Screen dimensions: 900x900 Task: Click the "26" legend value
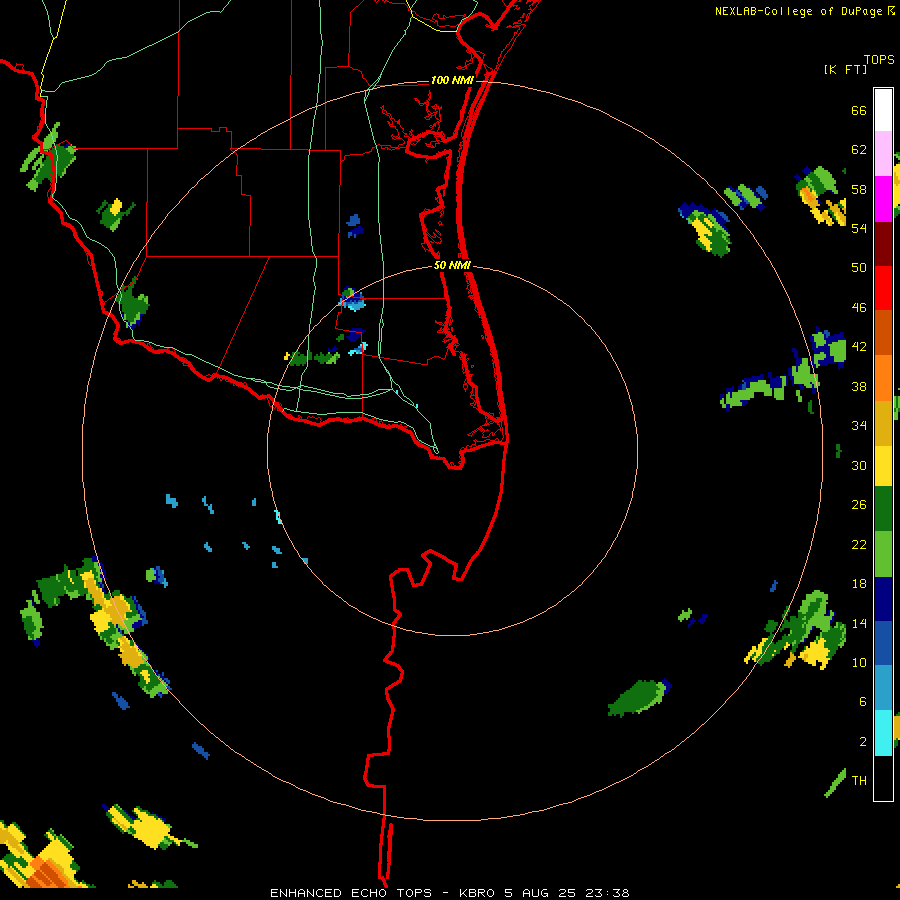pos(859,505)
